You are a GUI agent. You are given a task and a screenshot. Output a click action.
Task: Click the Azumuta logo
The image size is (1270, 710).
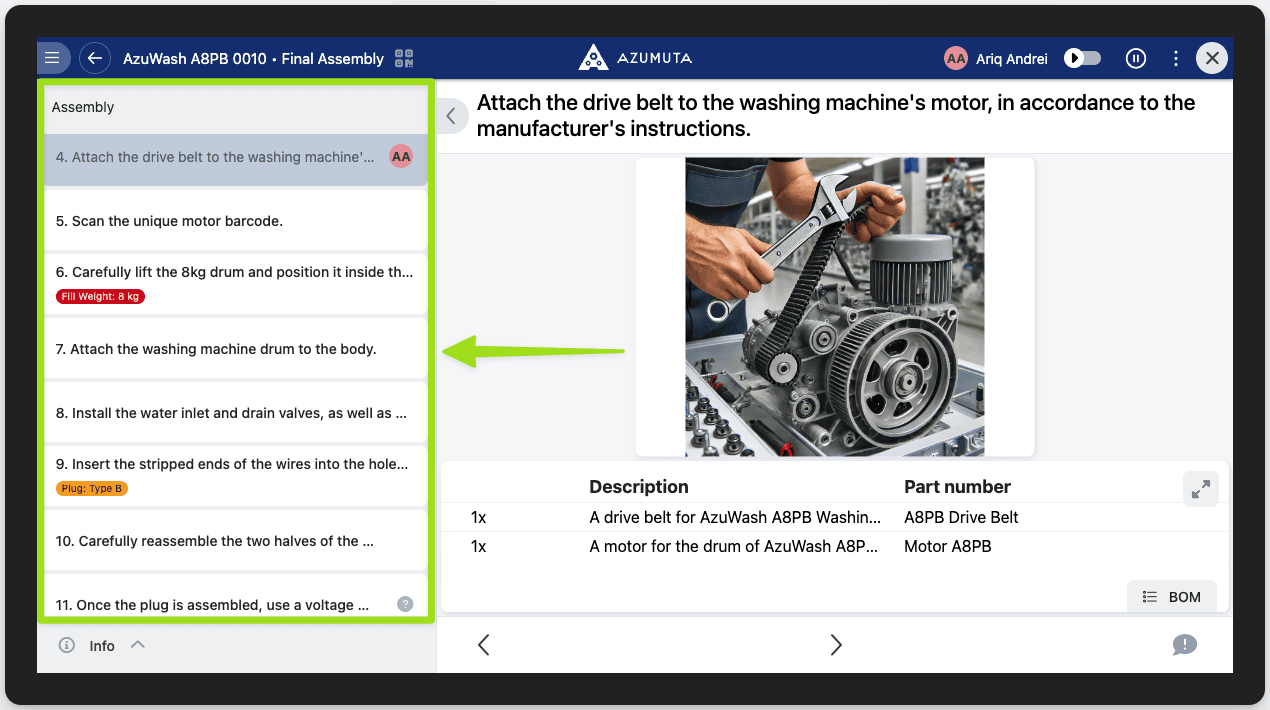click(x=635, y=58)
